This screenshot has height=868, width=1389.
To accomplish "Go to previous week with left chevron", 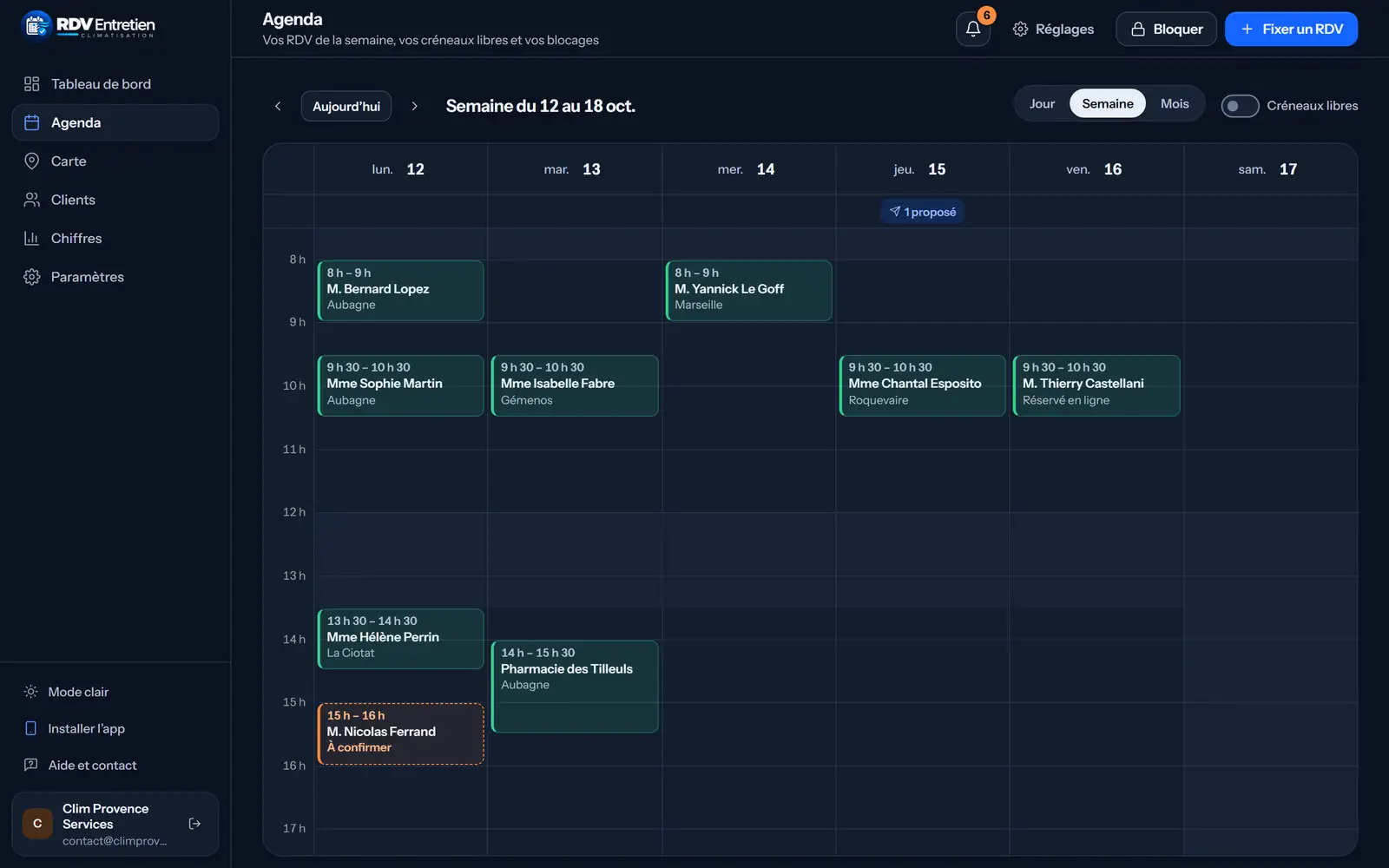I will click(278, 106).
